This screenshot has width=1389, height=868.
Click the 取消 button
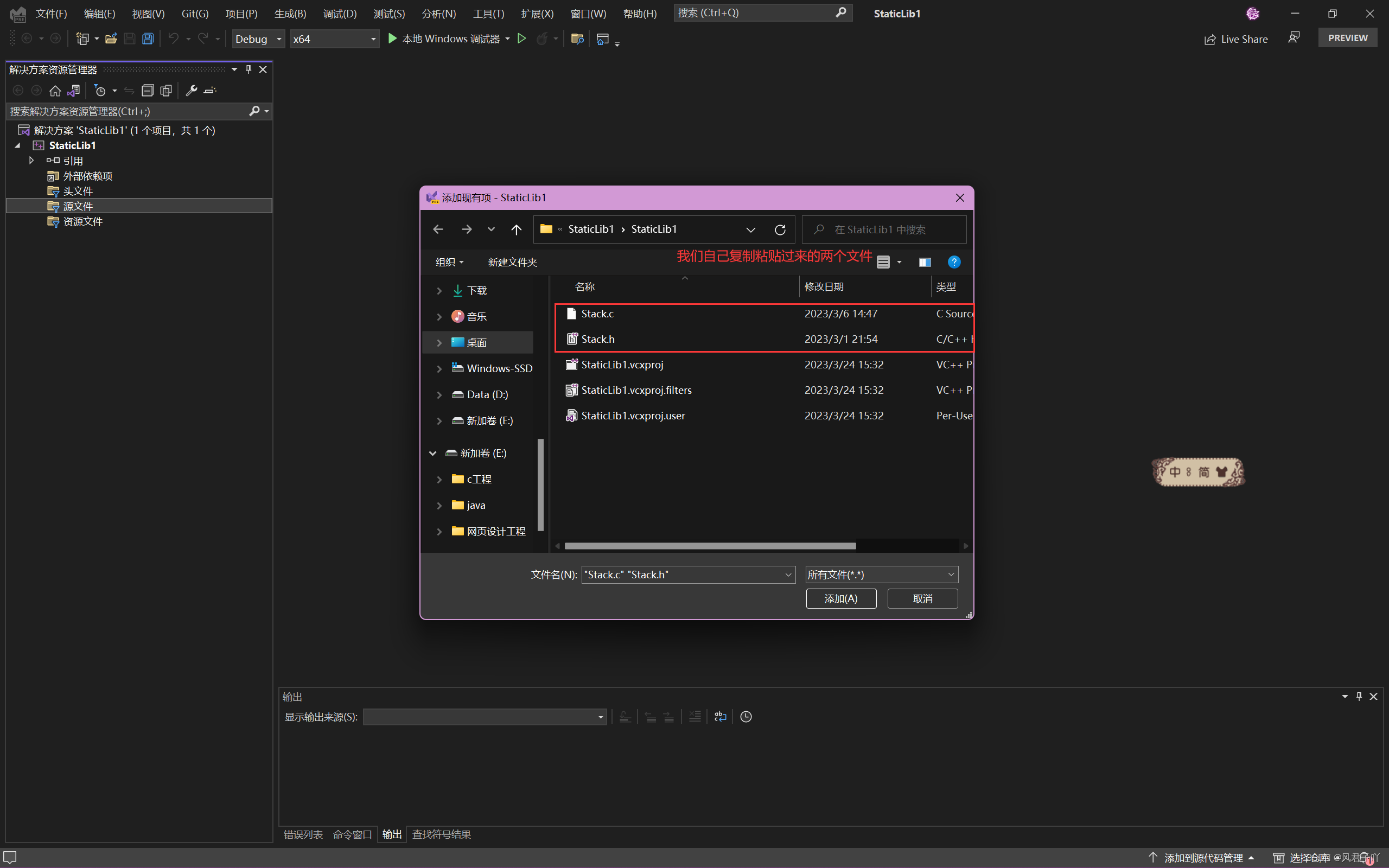tap(922, 599)
